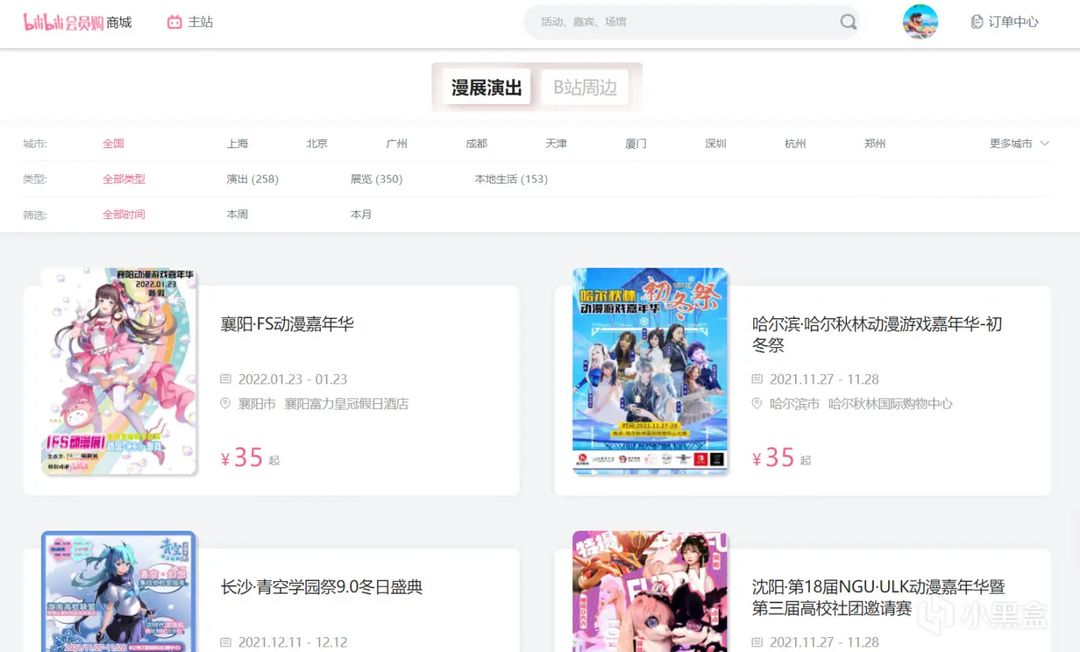Click the title 襄阳·FS动漫嘉年华
The image size is (1080, 652).
click(287, 324)
